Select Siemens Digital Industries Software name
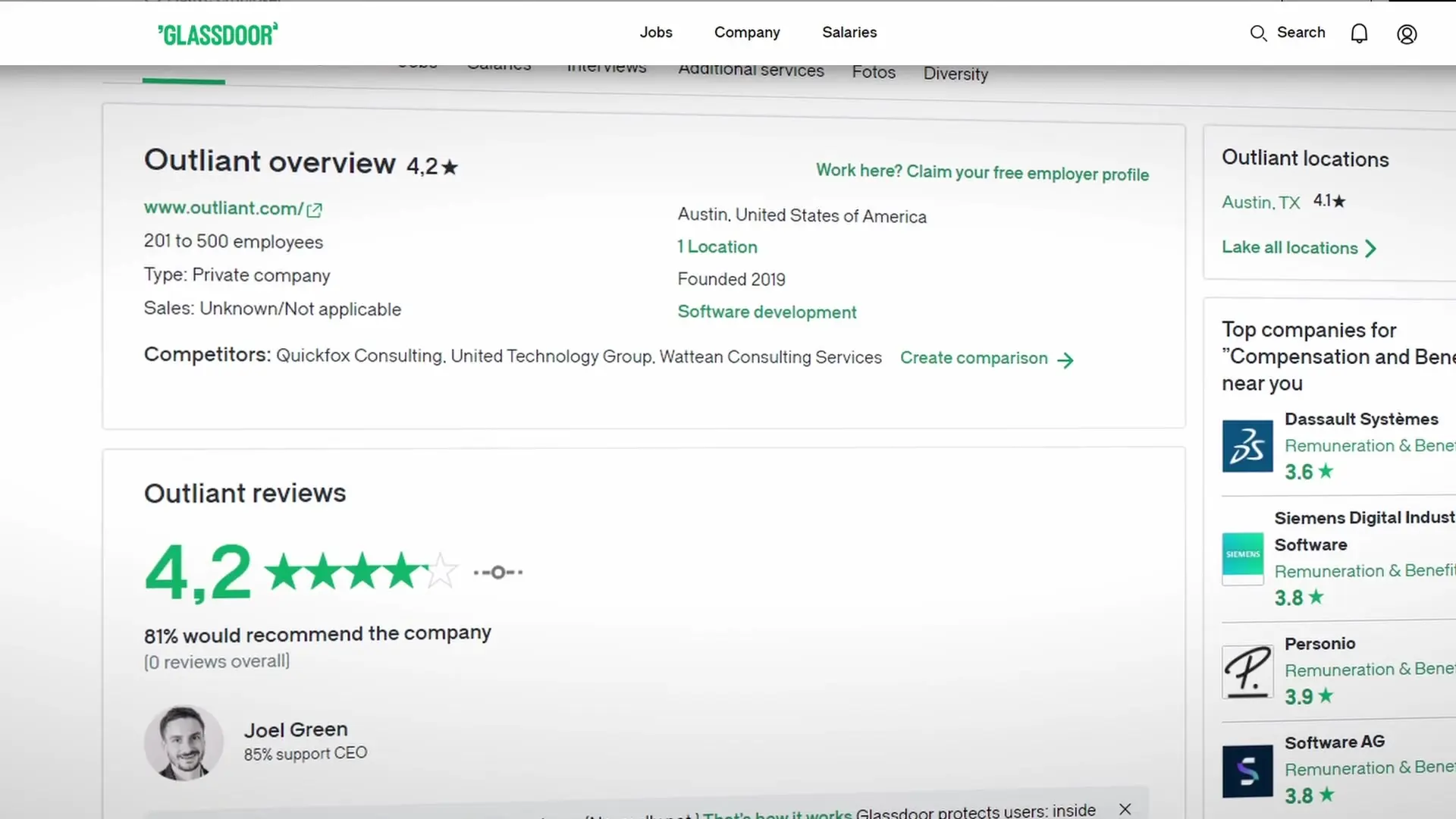Viewport: 1456px width, 819px height. [x=1365, y=531]
